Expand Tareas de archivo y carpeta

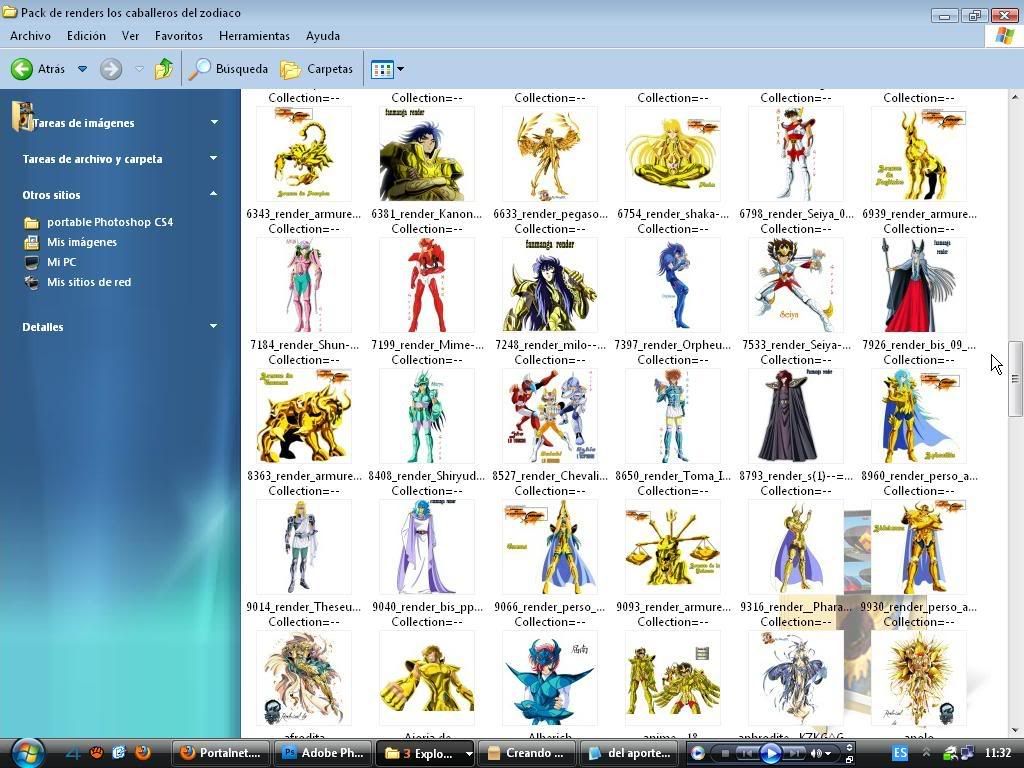click(214, 159)
